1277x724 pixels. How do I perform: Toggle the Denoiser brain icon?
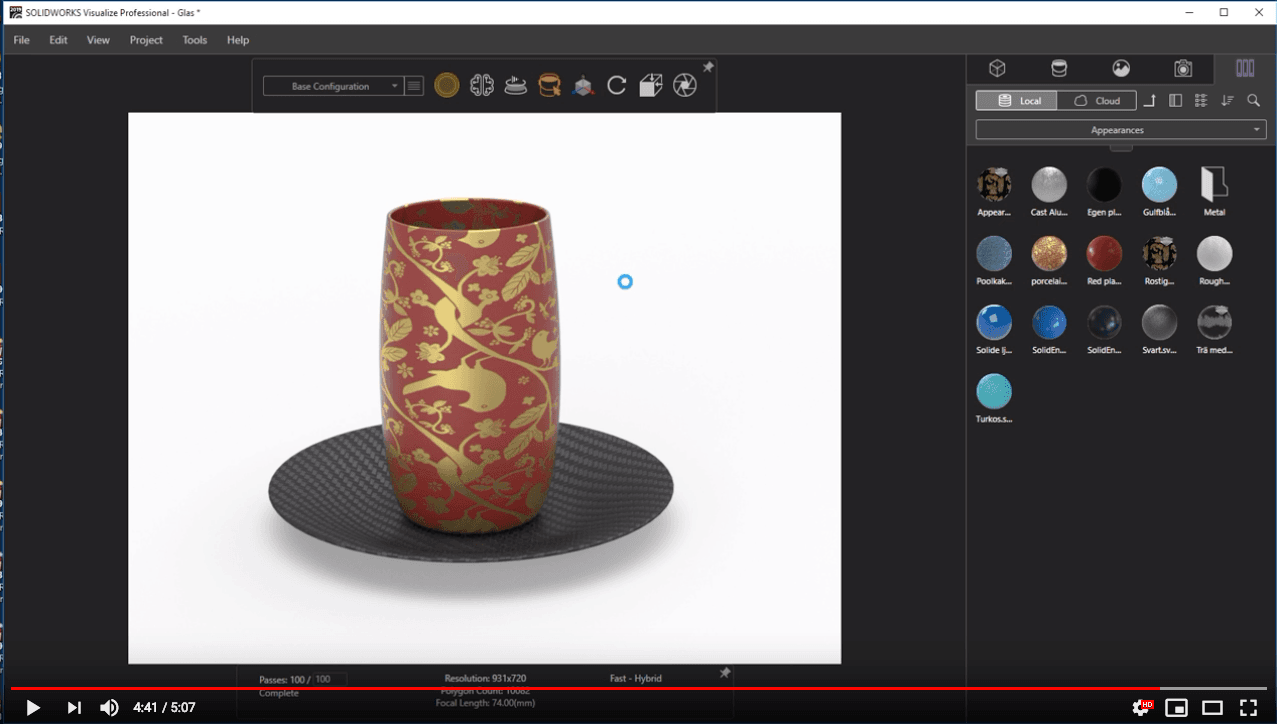(482, 86)
